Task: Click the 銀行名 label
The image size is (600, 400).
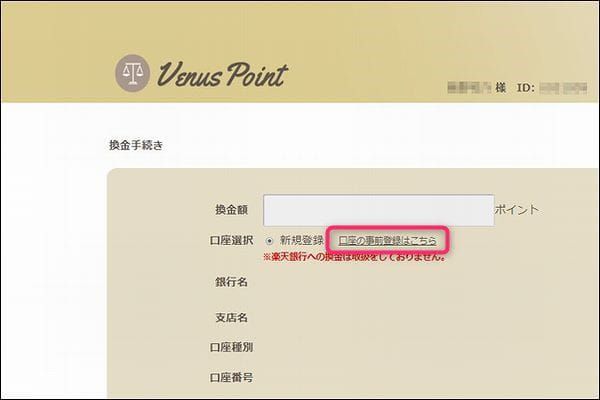Action: [231, 282]
